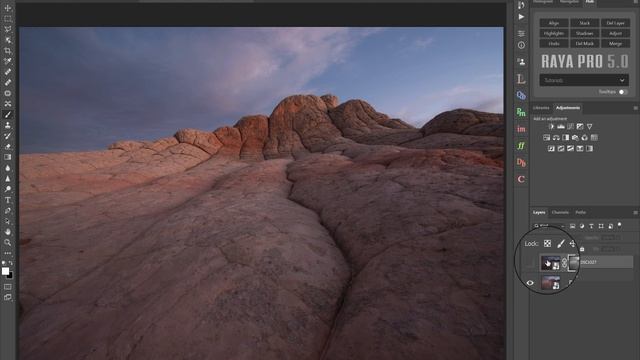The width and height of the screenshot is (640, 360).
Task: Open the ff plugin panel icon
Action: click(521, 146)
